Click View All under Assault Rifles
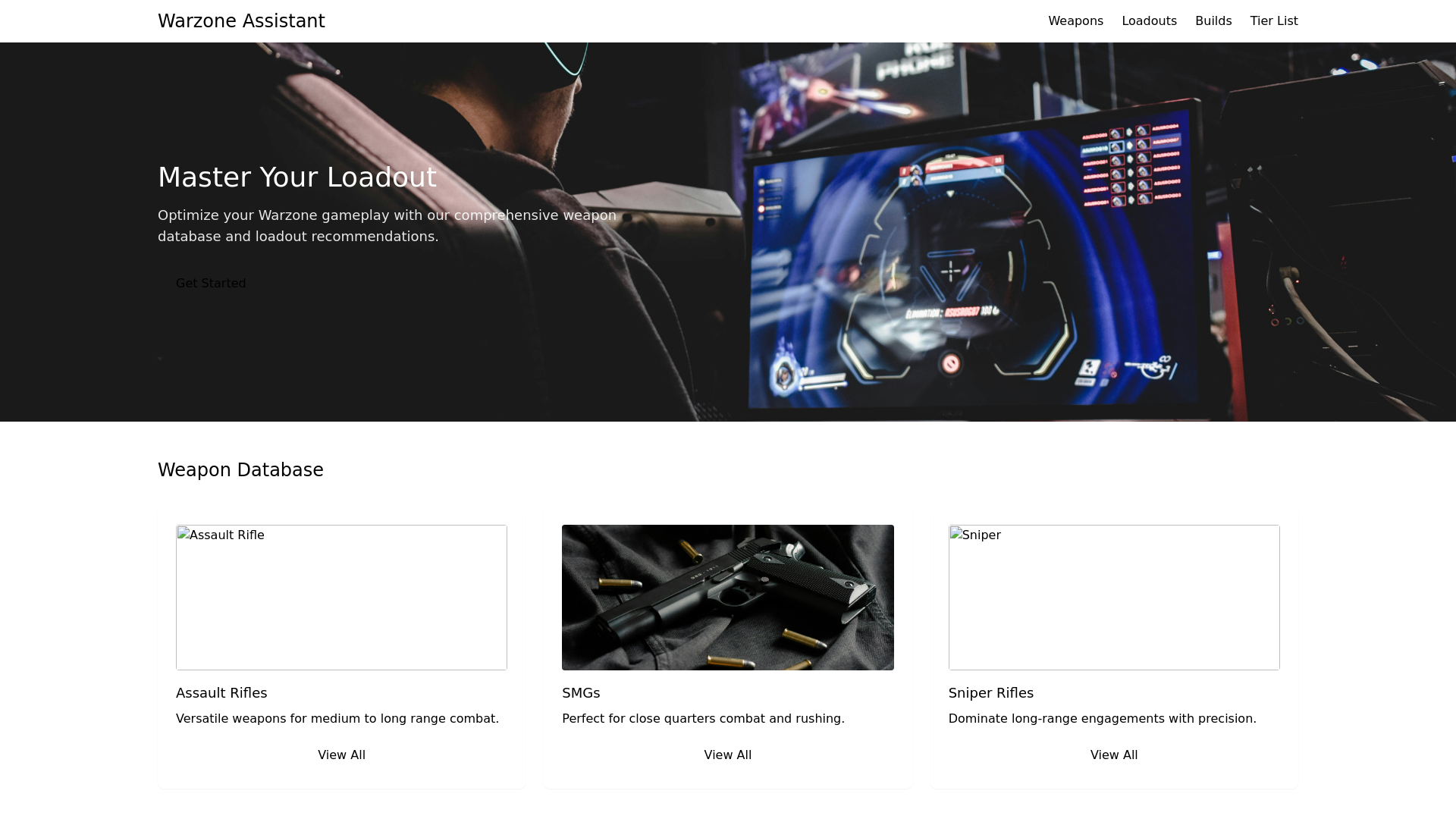Viewport: 1456px width, 819px height. point(341,755)
